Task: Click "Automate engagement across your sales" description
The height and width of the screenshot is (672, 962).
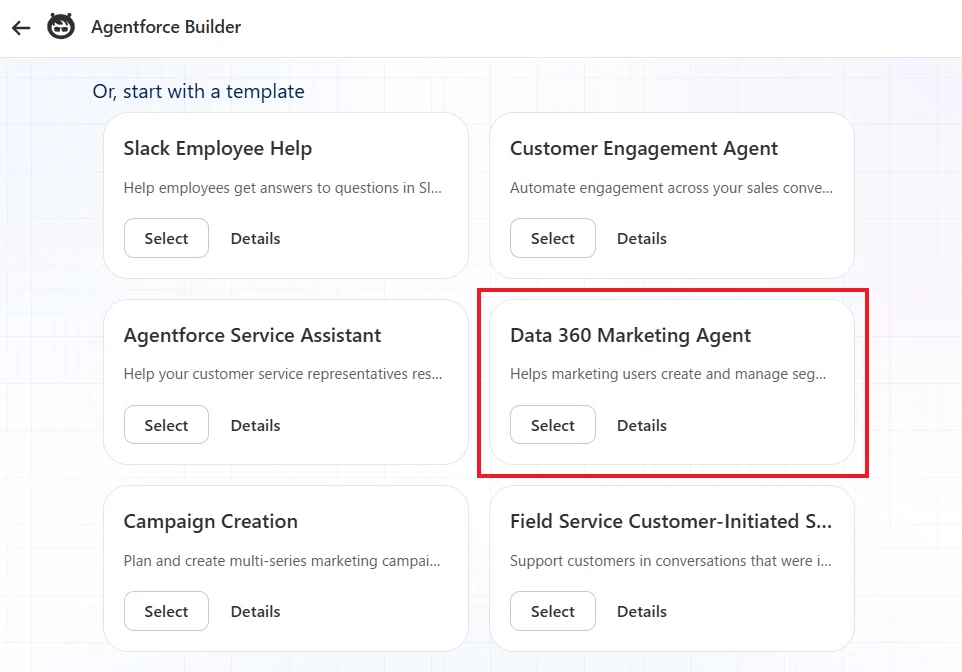Action: tap(671, 188)
